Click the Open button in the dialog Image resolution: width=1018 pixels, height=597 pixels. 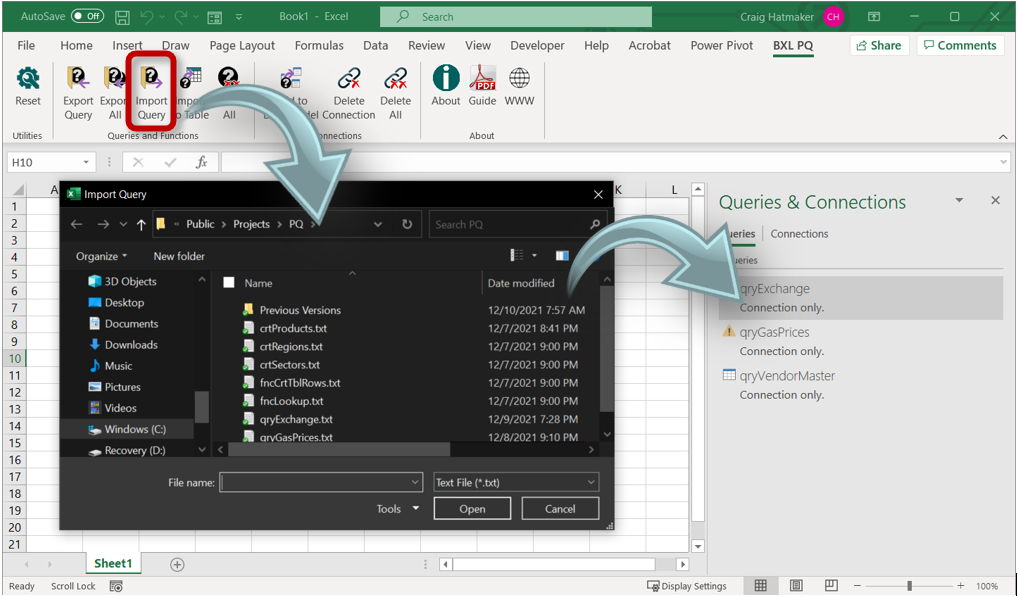pos(472,508)
